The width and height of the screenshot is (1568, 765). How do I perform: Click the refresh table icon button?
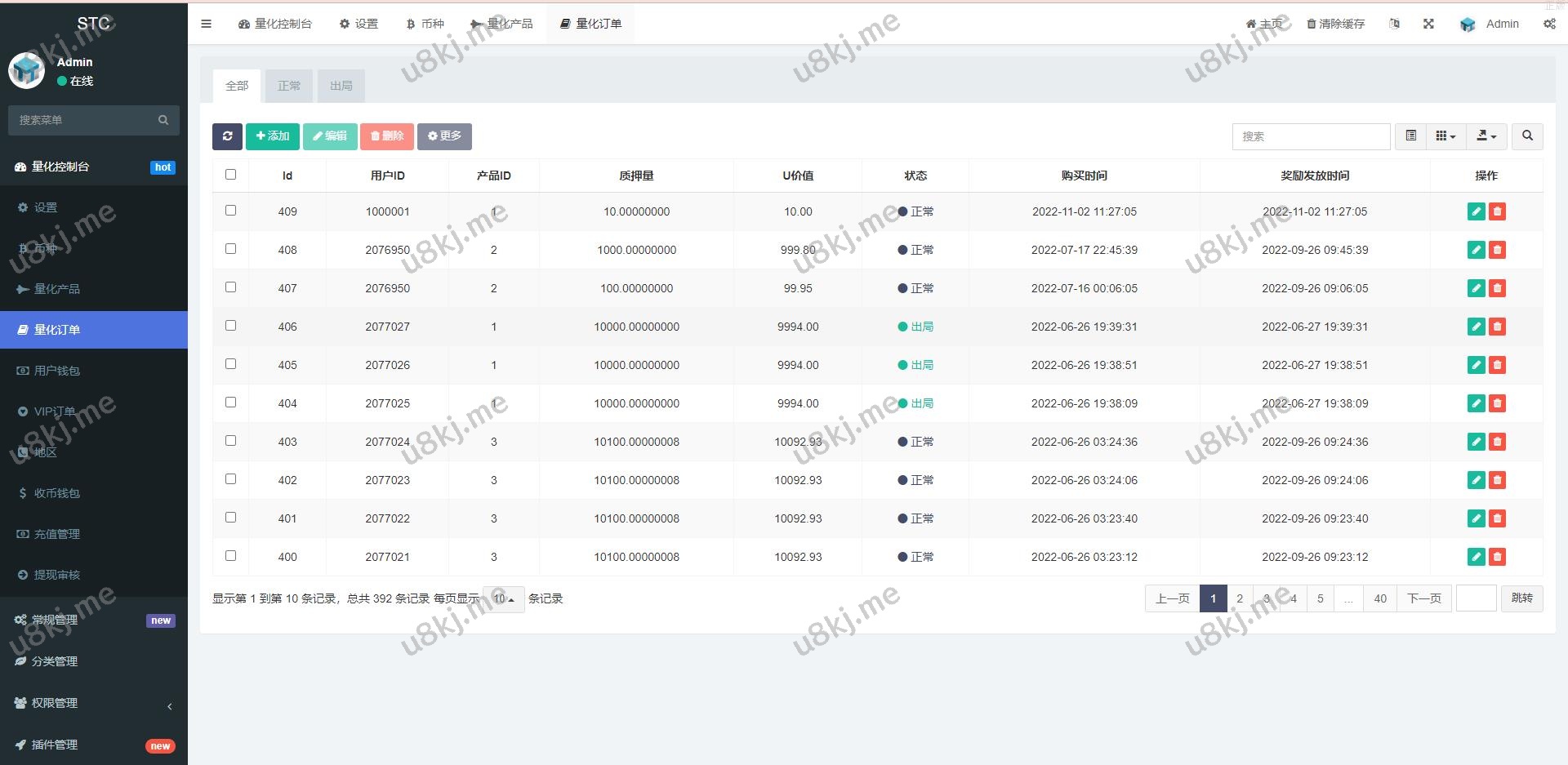(227, 136)
